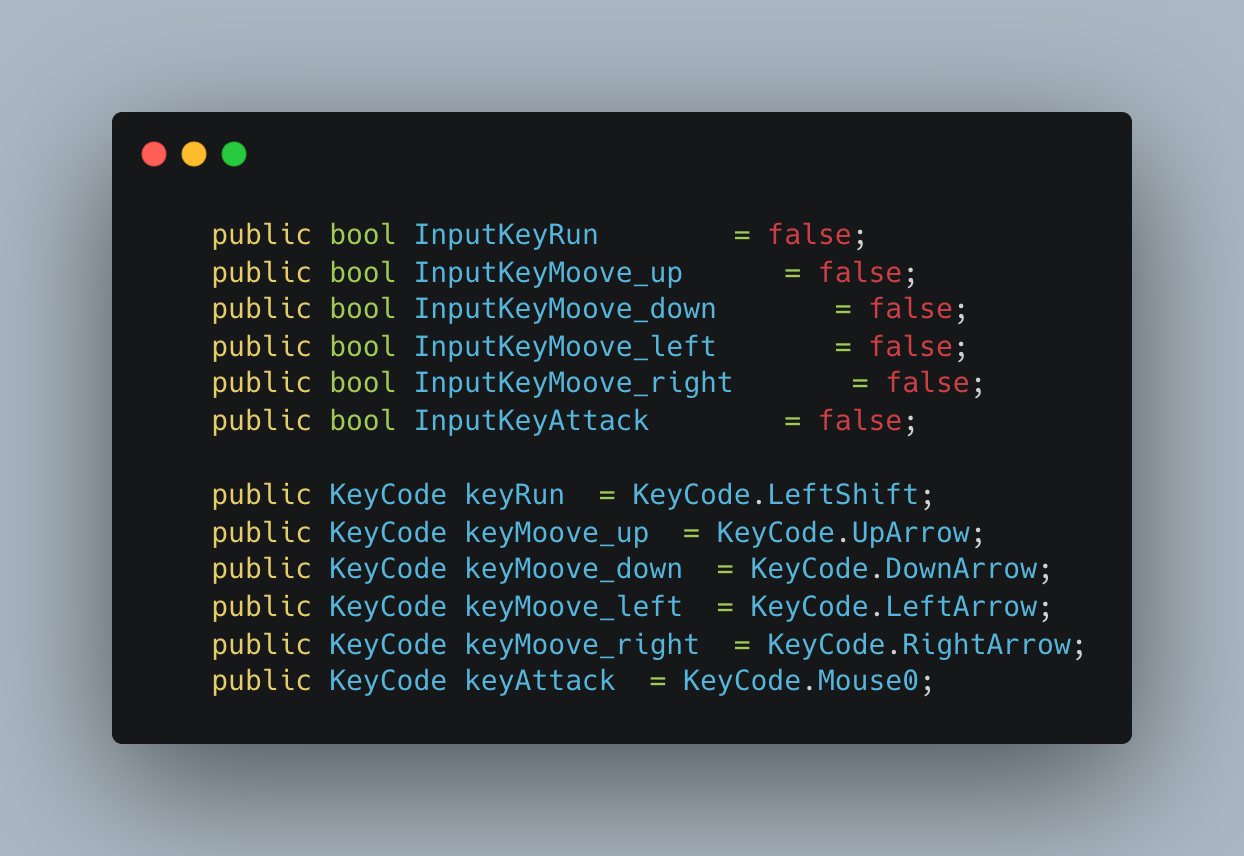Image resolution: width=1244 pixels, height=856 pixels.
Task: Click the LeftArrow key code value
Action: [961, 606]
